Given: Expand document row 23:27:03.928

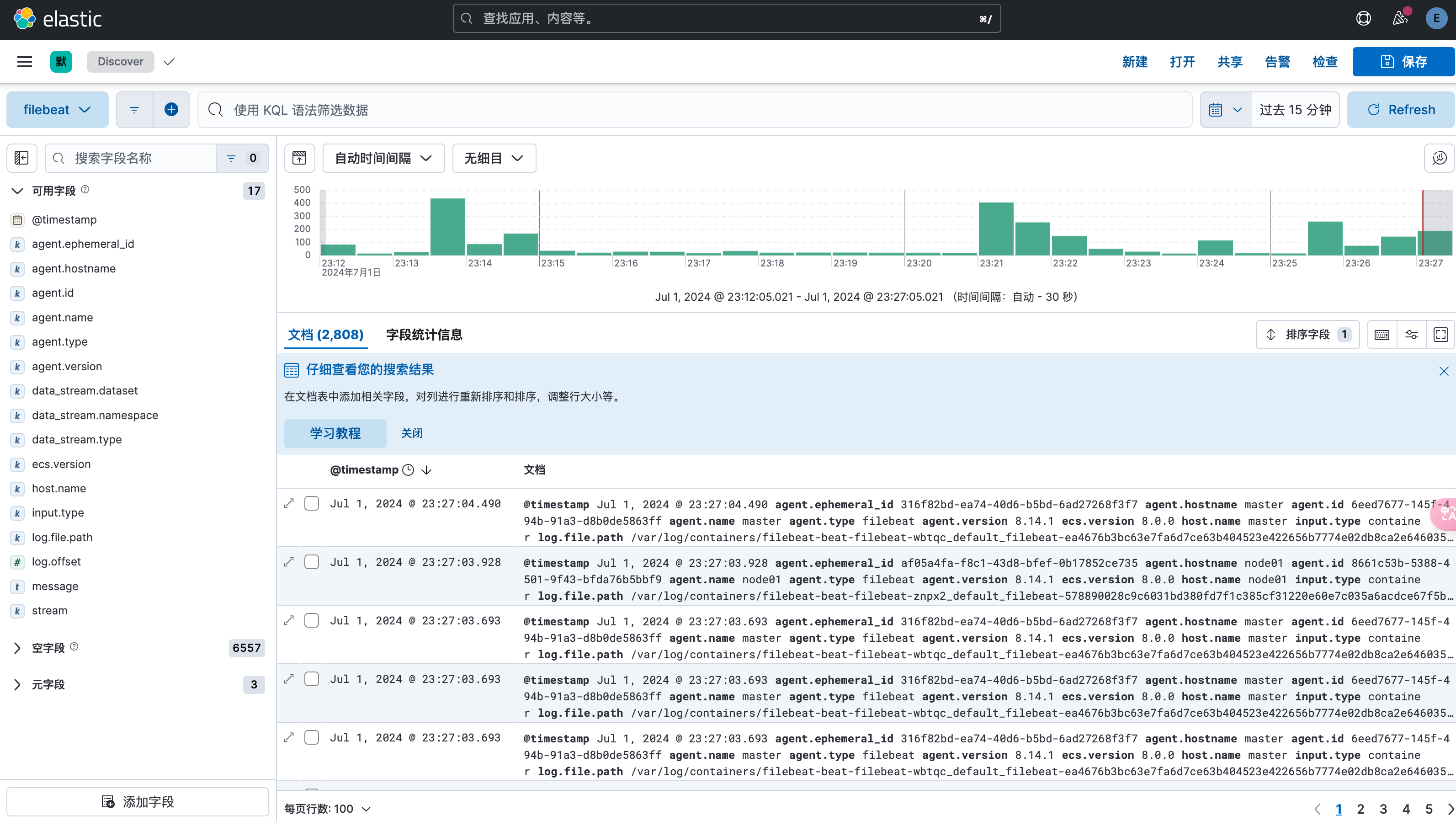Looking at the screenshot, I should click(x=289, y=562).
